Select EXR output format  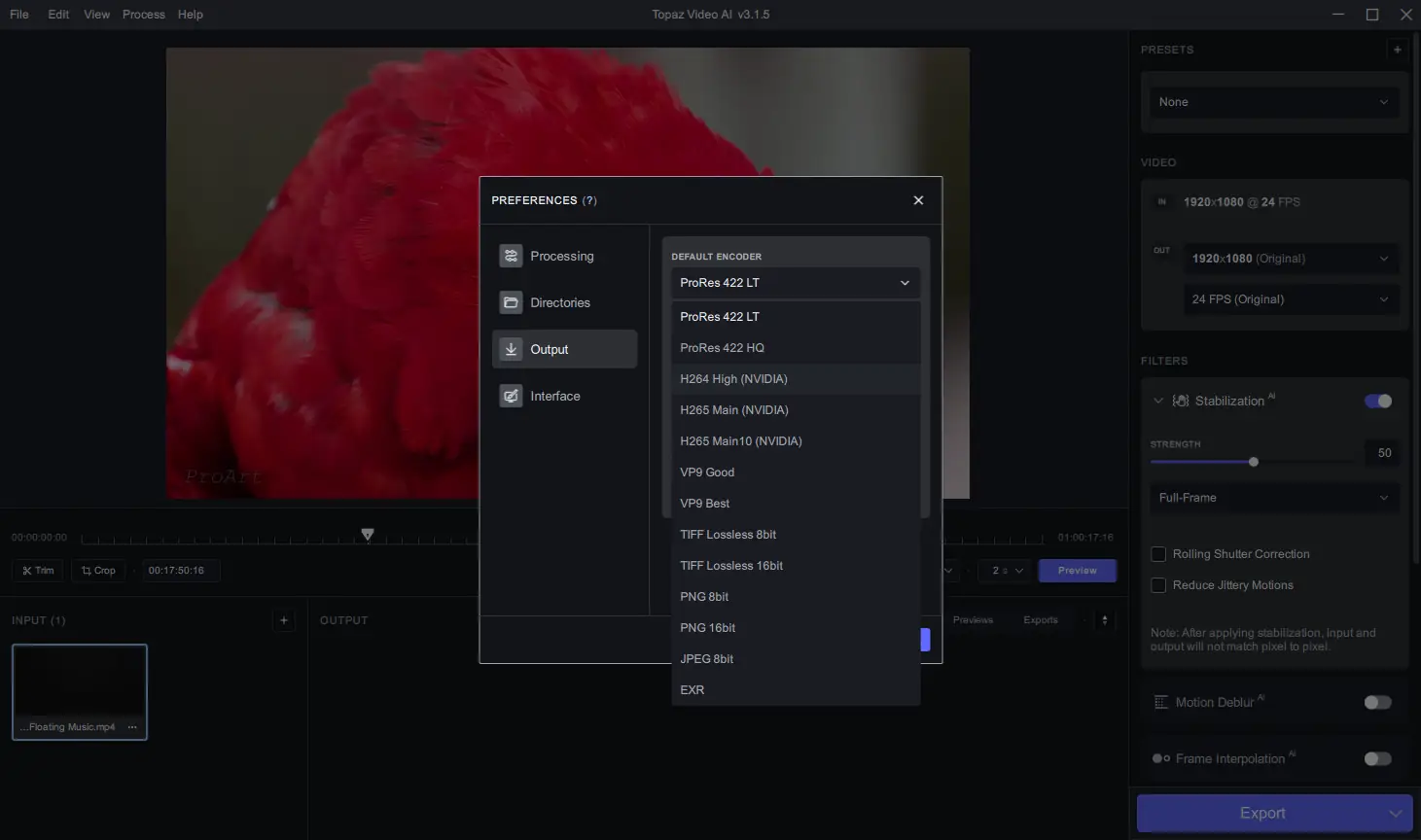[796, 690]
